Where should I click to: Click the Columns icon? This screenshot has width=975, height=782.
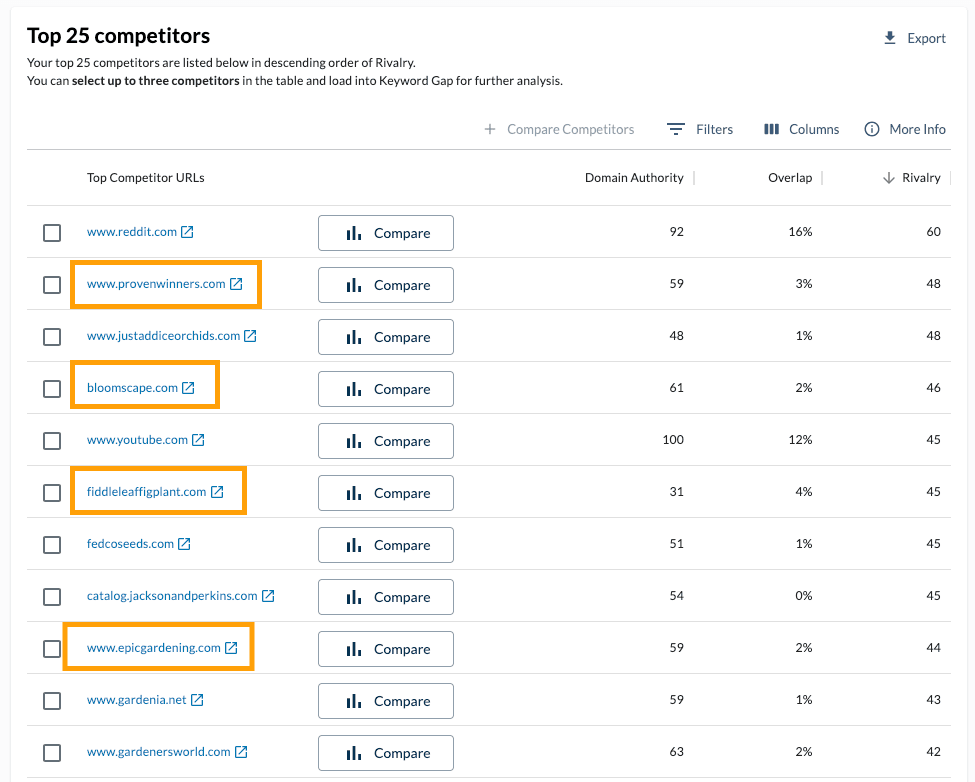[770, 129]
